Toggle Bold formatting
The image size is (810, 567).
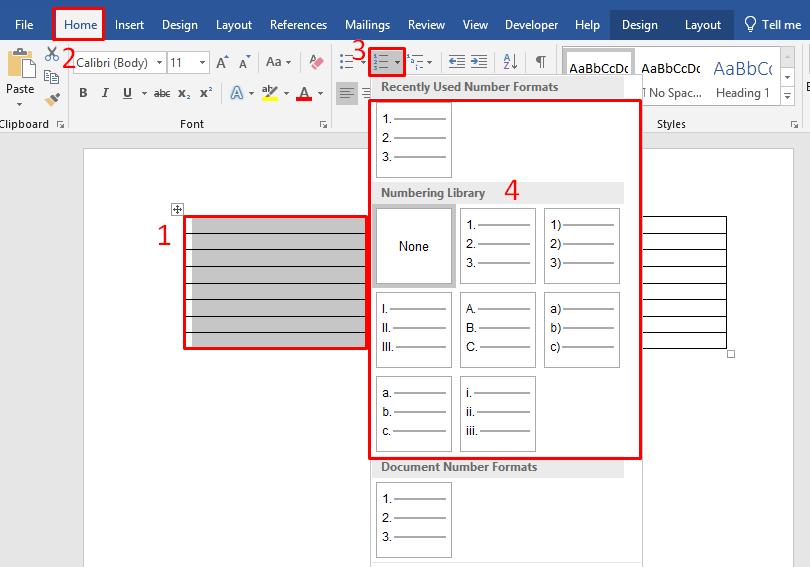click(83, 93)
